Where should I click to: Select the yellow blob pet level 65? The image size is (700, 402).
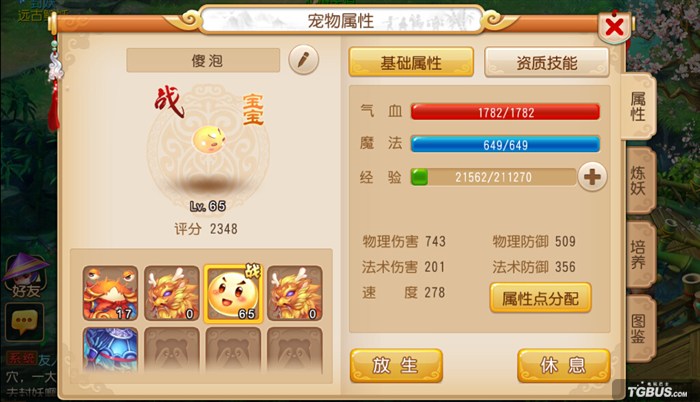(x=233, y=293)
